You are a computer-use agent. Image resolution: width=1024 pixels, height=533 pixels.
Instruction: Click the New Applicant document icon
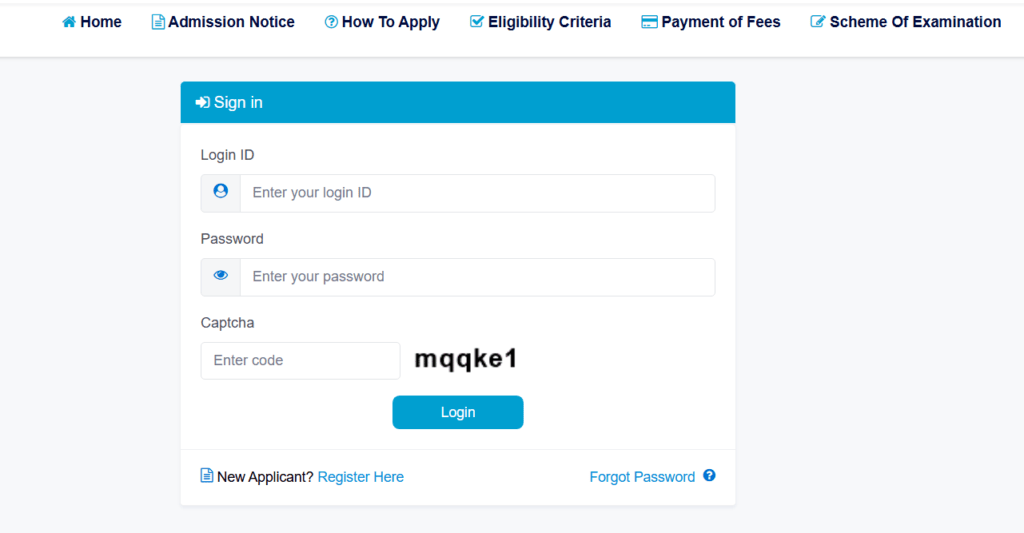tap(206, 476)
